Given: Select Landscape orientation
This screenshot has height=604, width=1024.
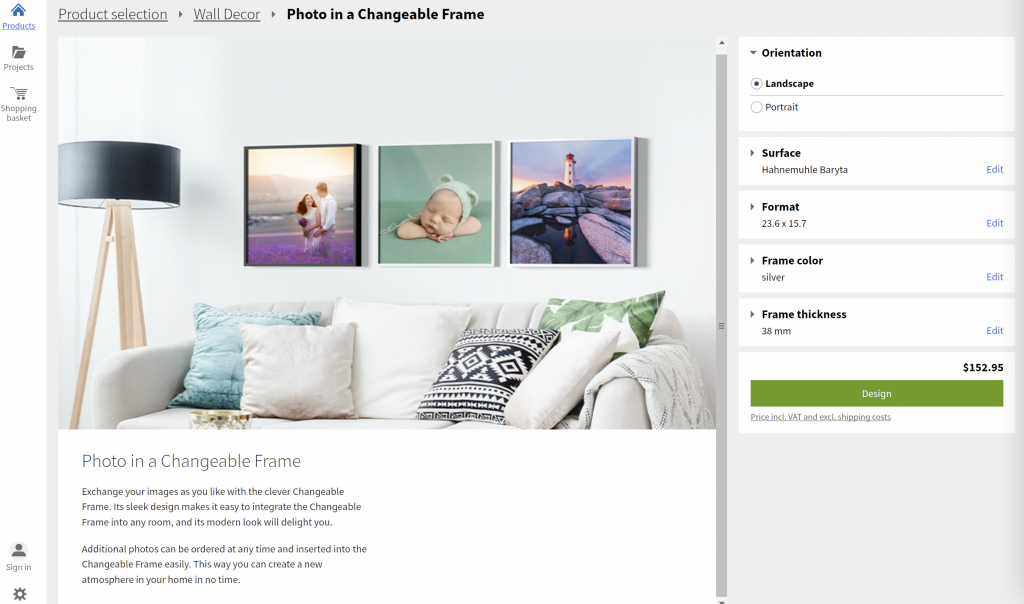Looking at the screenshot, I should (x=756, y=84).
